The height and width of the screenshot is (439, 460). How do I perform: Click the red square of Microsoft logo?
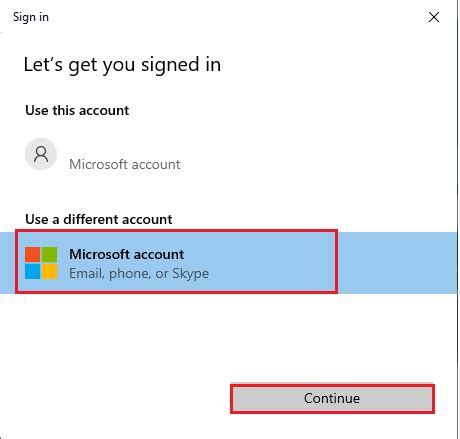tap(33, 255)
